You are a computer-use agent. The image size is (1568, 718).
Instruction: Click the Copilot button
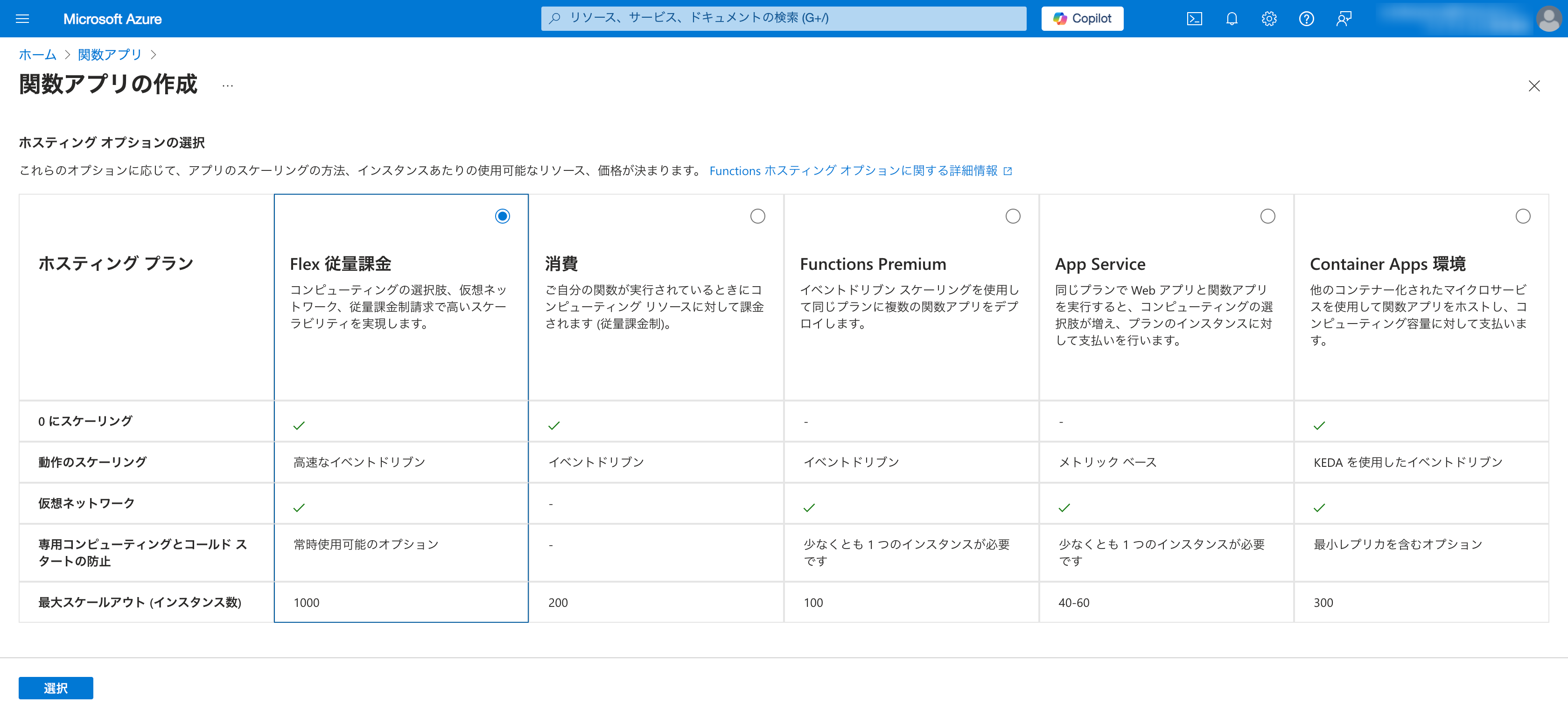[1082, 18]
